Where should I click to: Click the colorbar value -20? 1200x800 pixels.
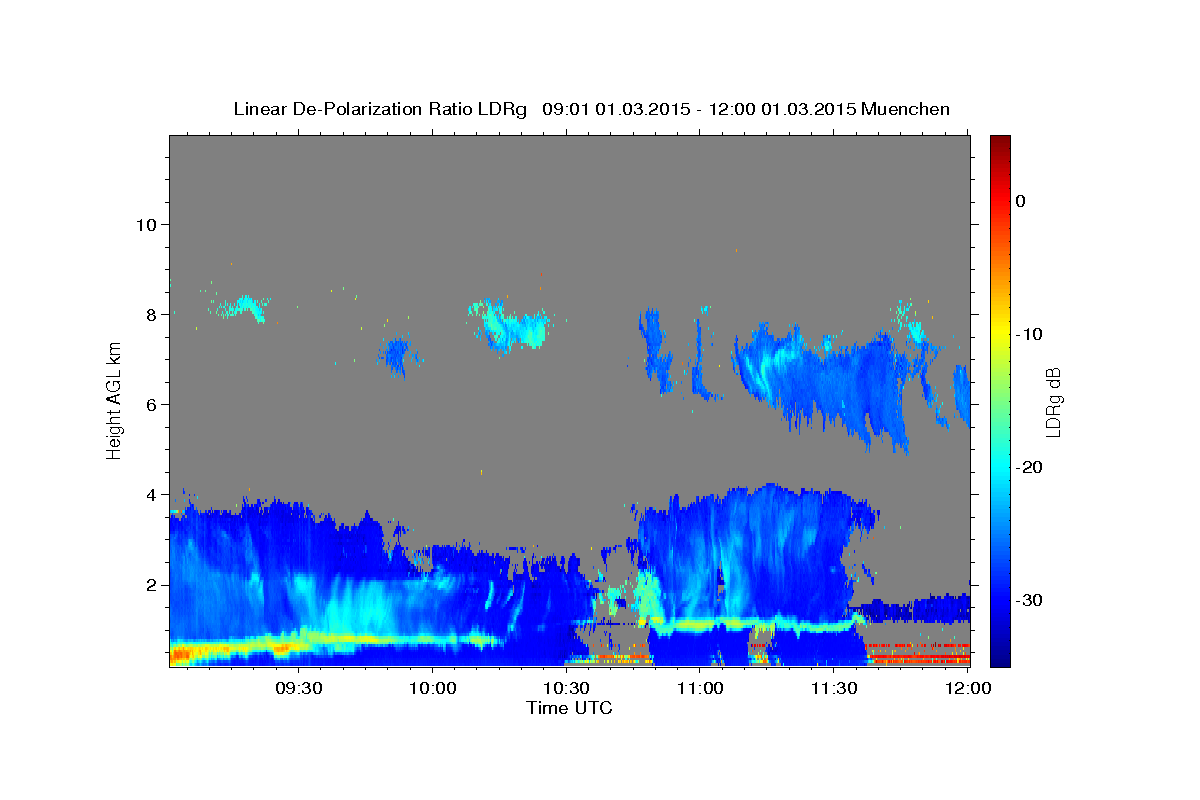pos(1029,467)
